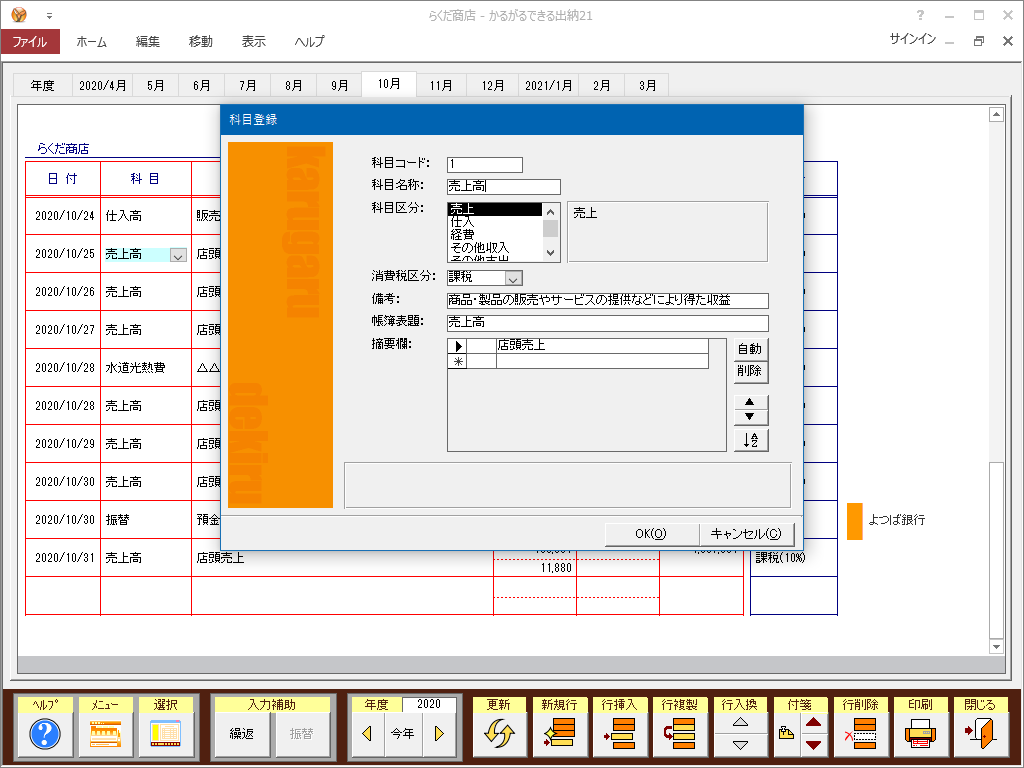Click the title bar help question mark
This screenshot has width=1024, height=768.
coord(920,15)
